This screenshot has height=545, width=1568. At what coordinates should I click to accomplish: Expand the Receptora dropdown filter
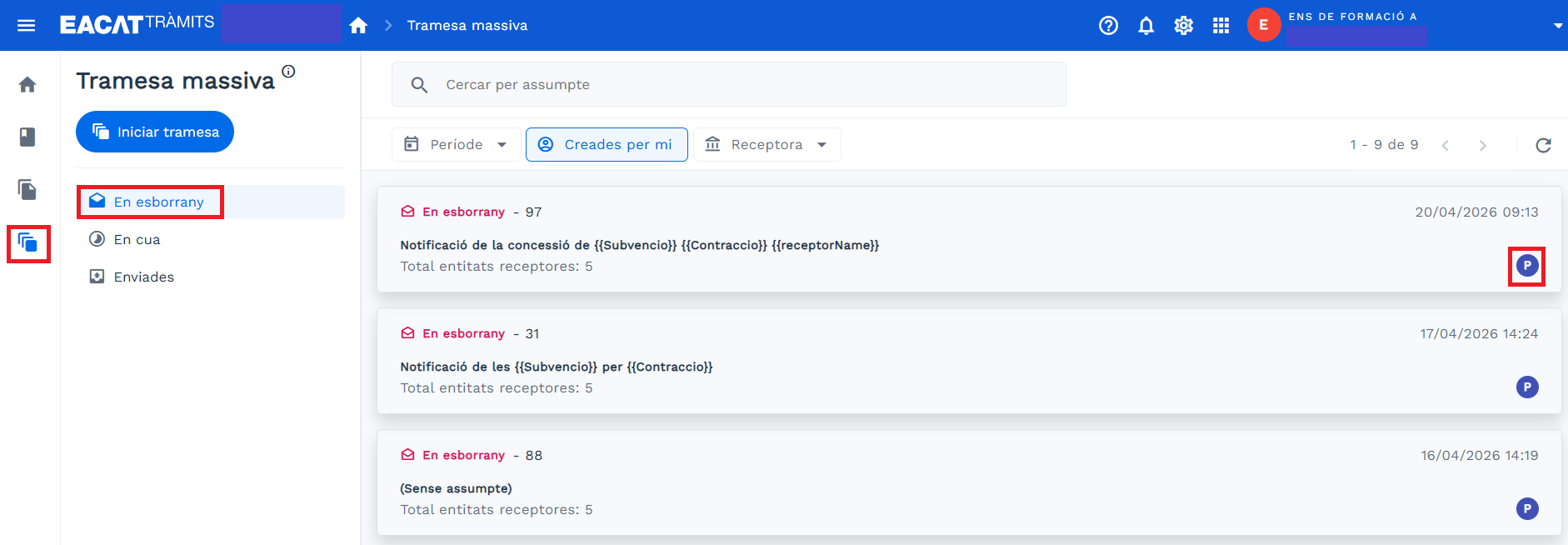767,144
